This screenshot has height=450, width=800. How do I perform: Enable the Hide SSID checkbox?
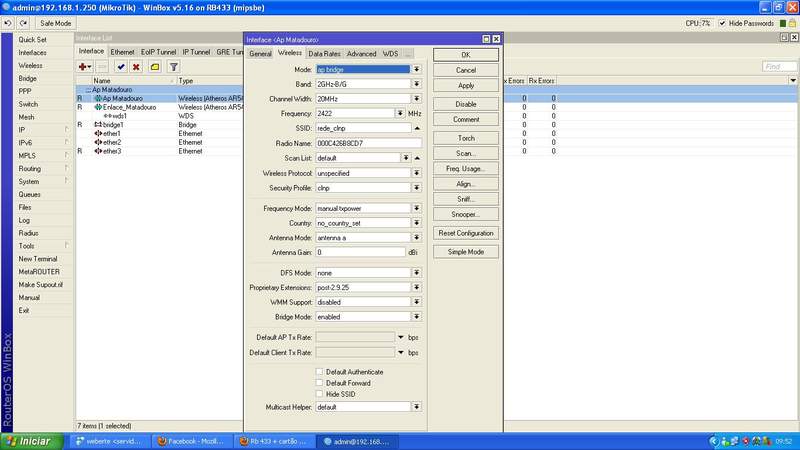(319, 394)
